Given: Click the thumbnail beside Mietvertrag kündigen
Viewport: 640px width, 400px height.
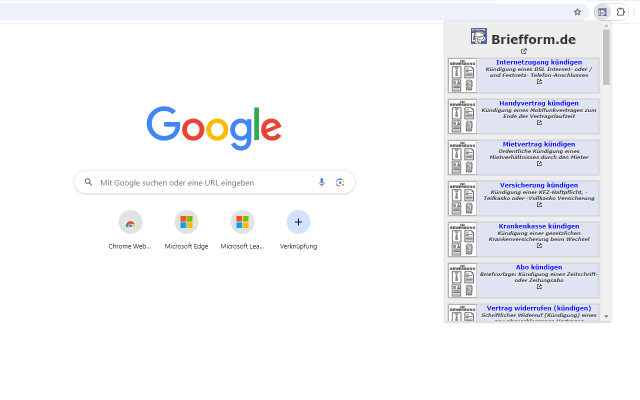Looking at the screenshot, I should 462,158.
